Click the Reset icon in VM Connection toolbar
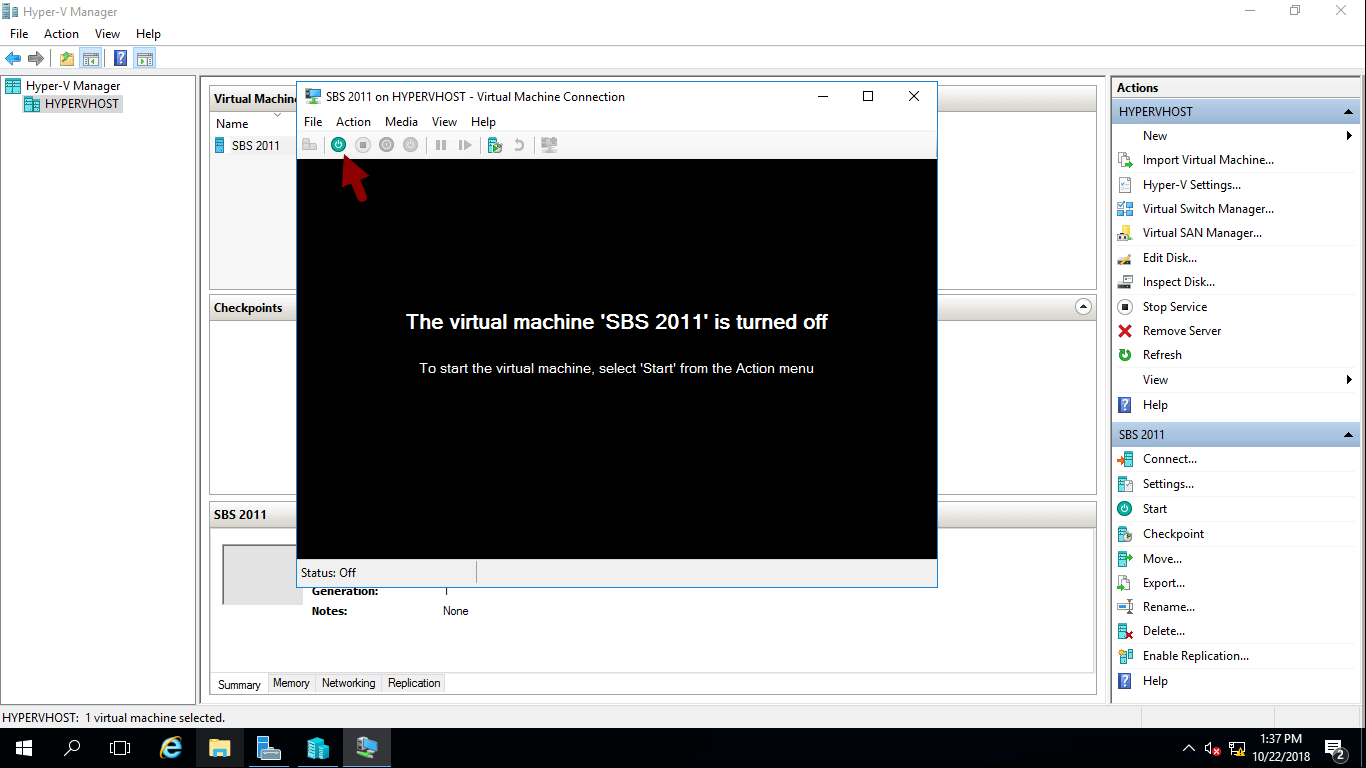The image size is (1366, 768). coord(465,145)
